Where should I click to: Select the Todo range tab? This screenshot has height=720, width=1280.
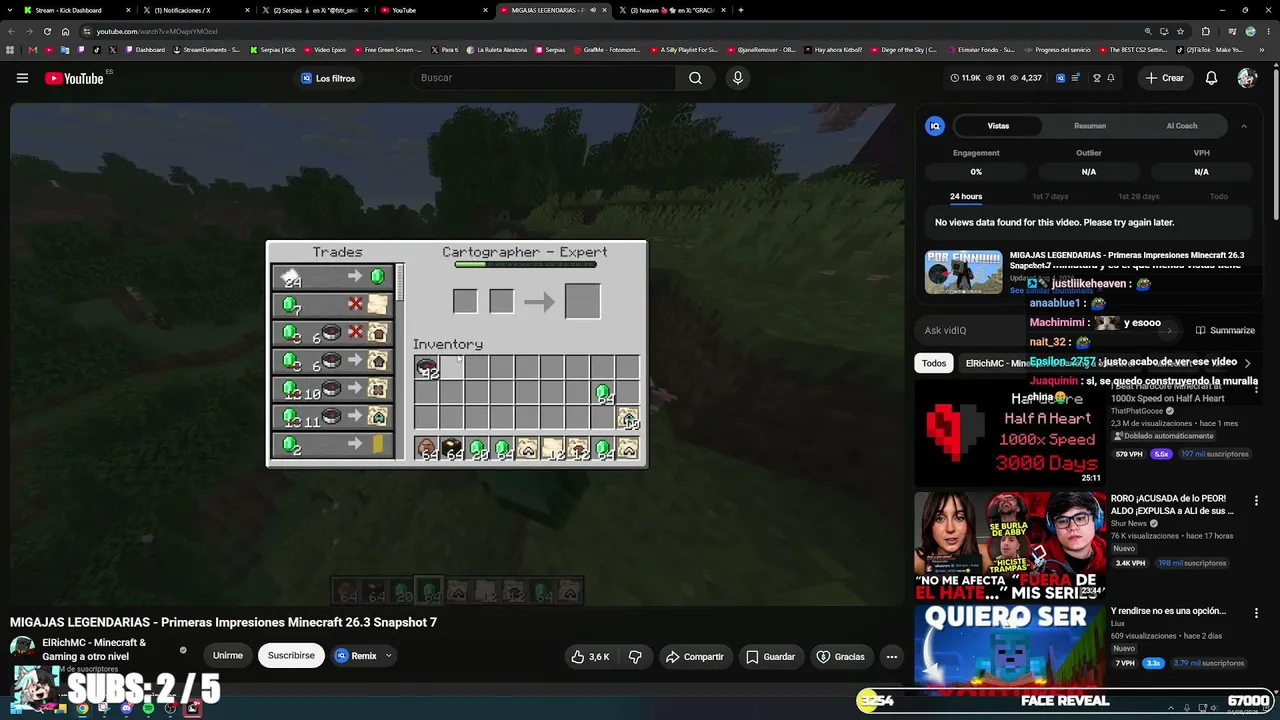pyautogui.click(x=1218, y=197)
